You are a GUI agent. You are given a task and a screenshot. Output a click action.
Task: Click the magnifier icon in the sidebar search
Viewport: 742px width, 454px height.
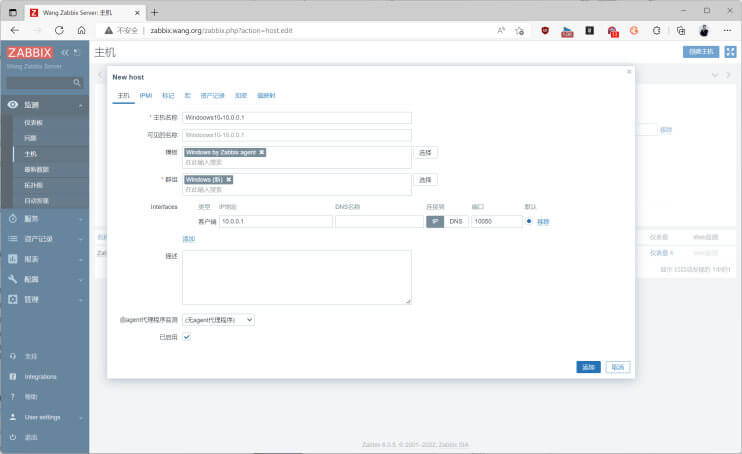click(x=77, y=83)
